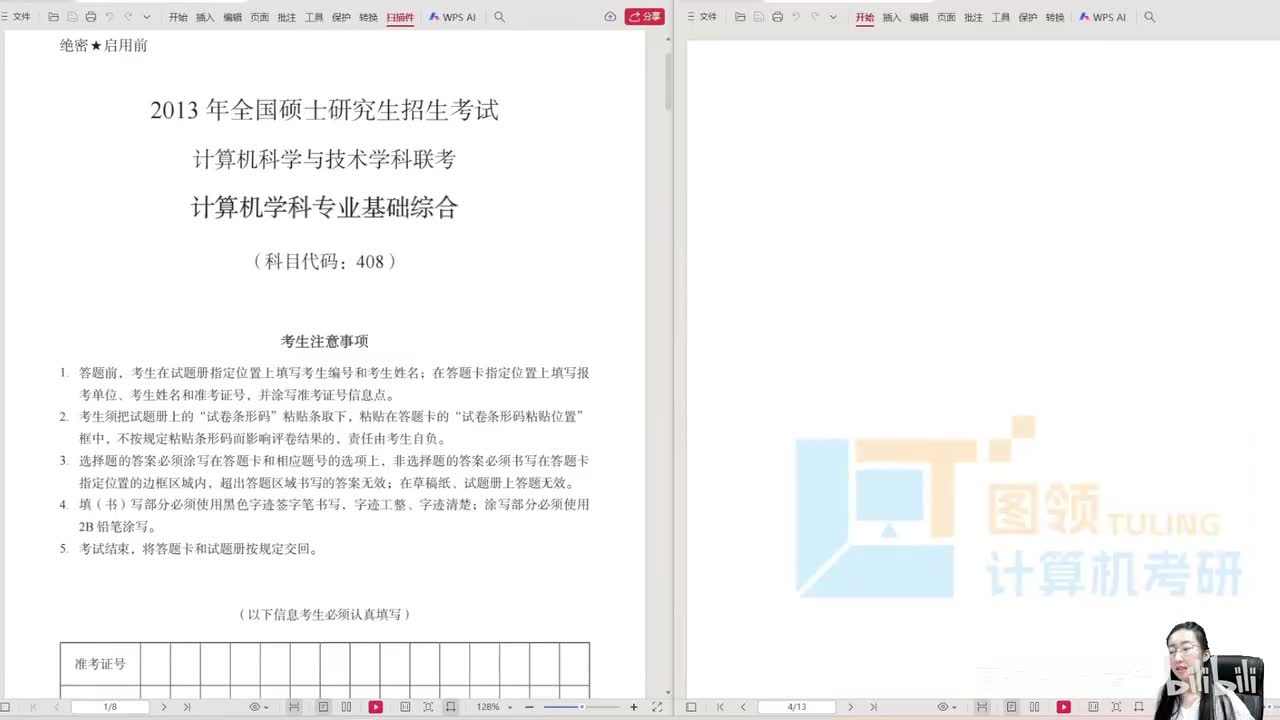Jump to last page in left window
Screen dimensions: 1280x720
187,707
